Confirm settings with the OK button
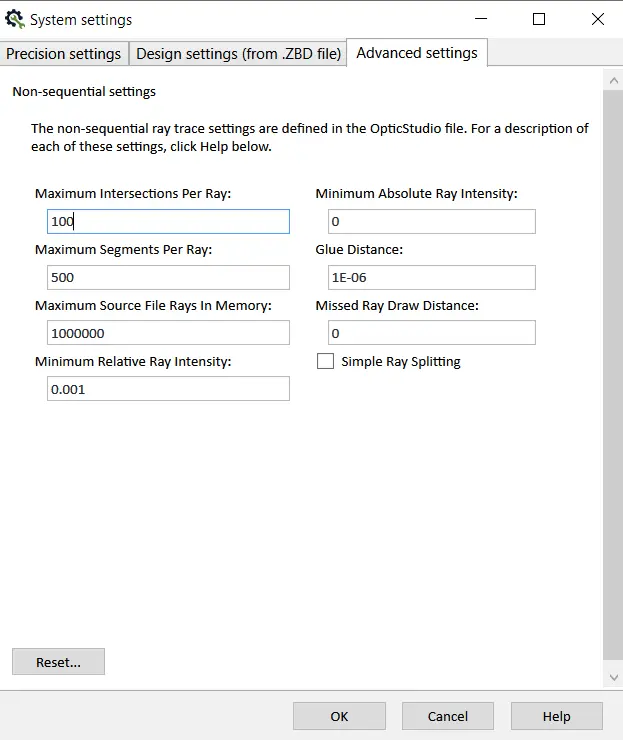The width and height of the screenshot is (623, 740). (x=339, y=716)
